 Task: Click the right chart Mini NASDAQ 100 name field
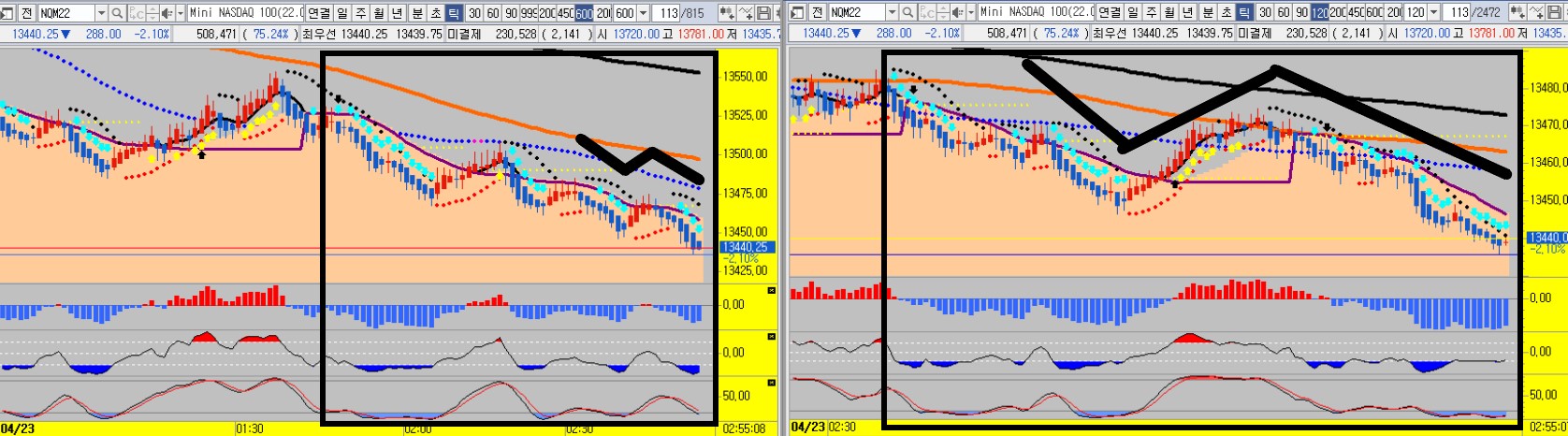coord(1036,13)
